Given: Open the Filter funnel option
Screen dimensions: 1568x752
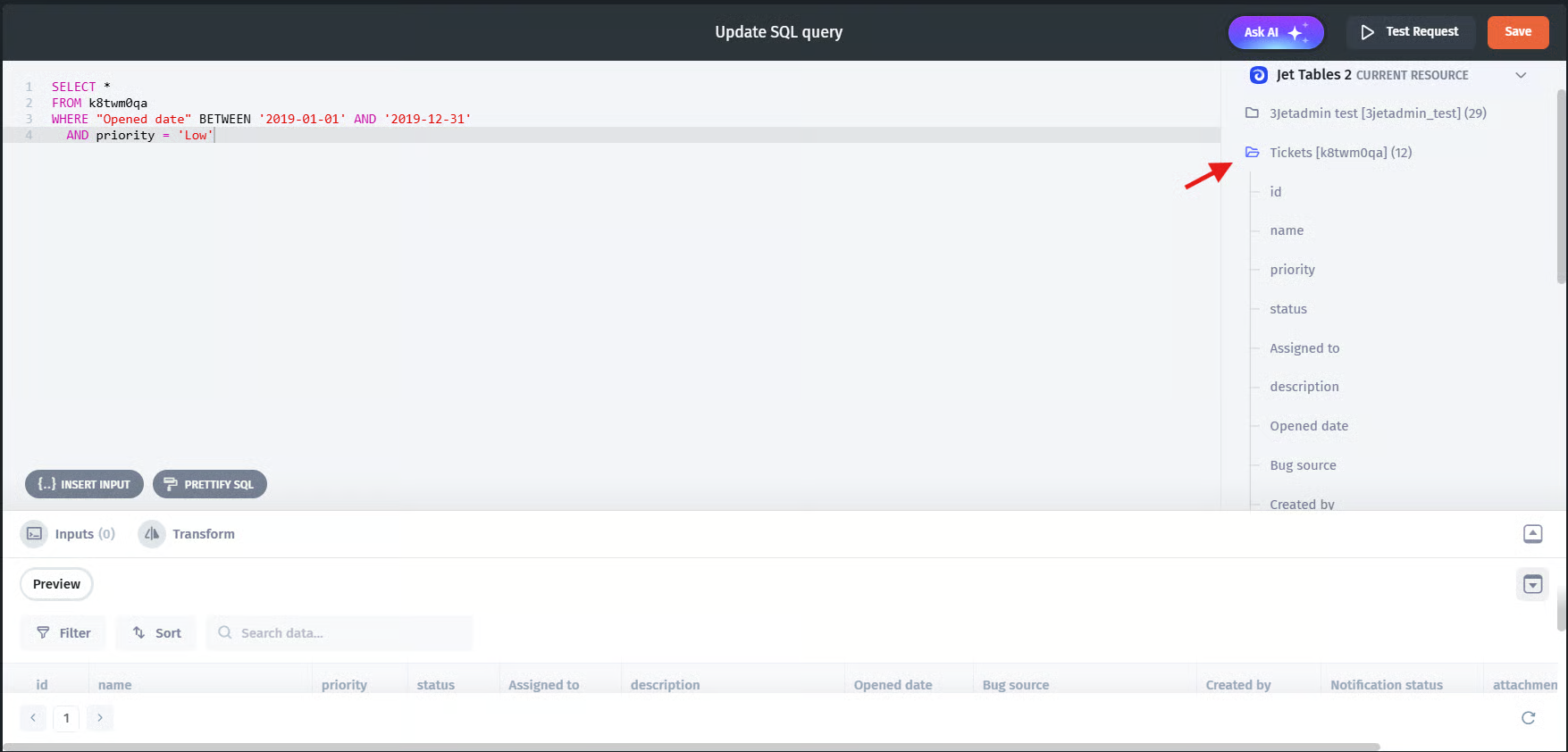Looking at the screenshot, I should pos(63,633).
